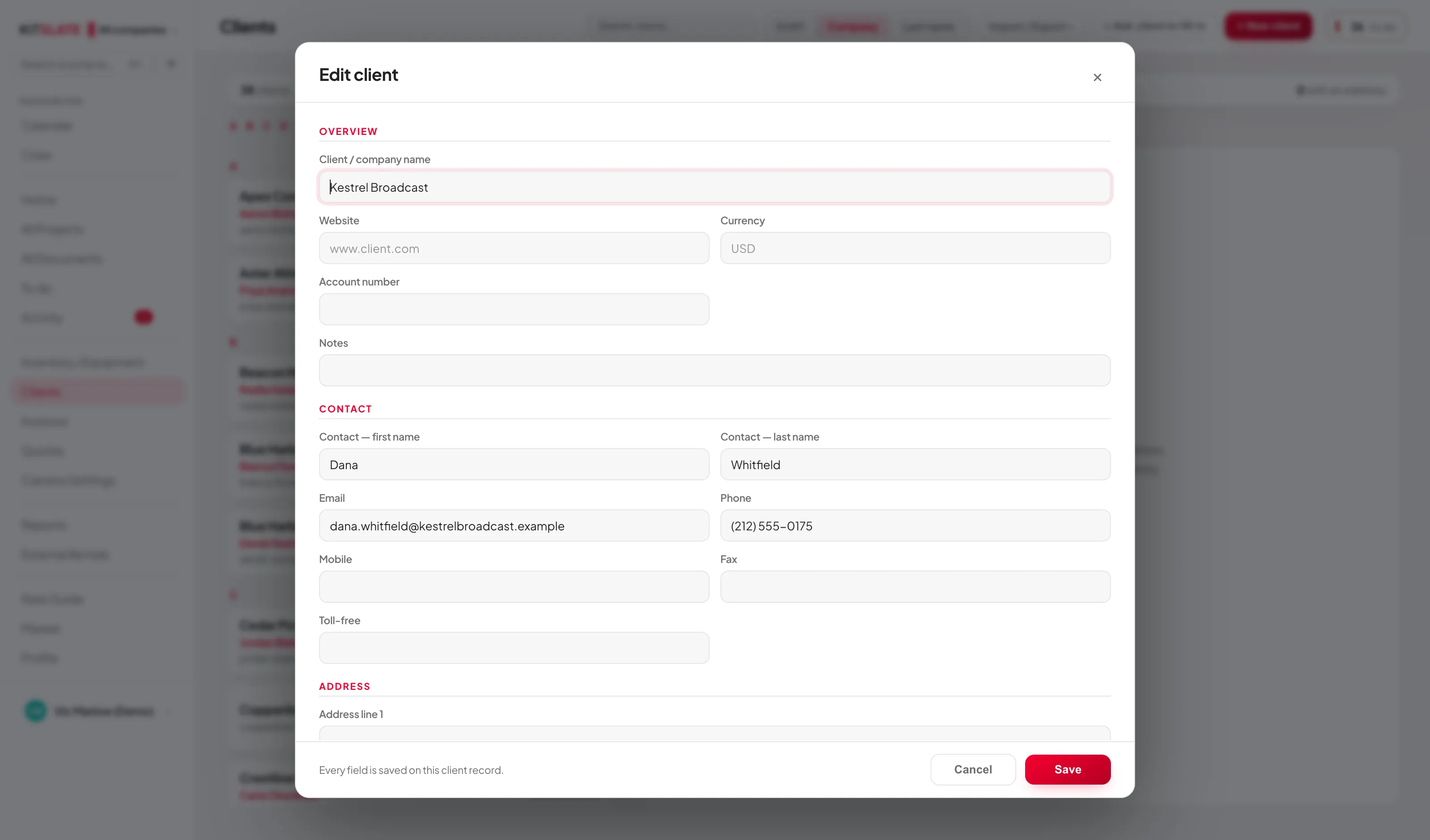The image size is (1430, 840).
Task: Click the Phone number field
Action: 915,525
